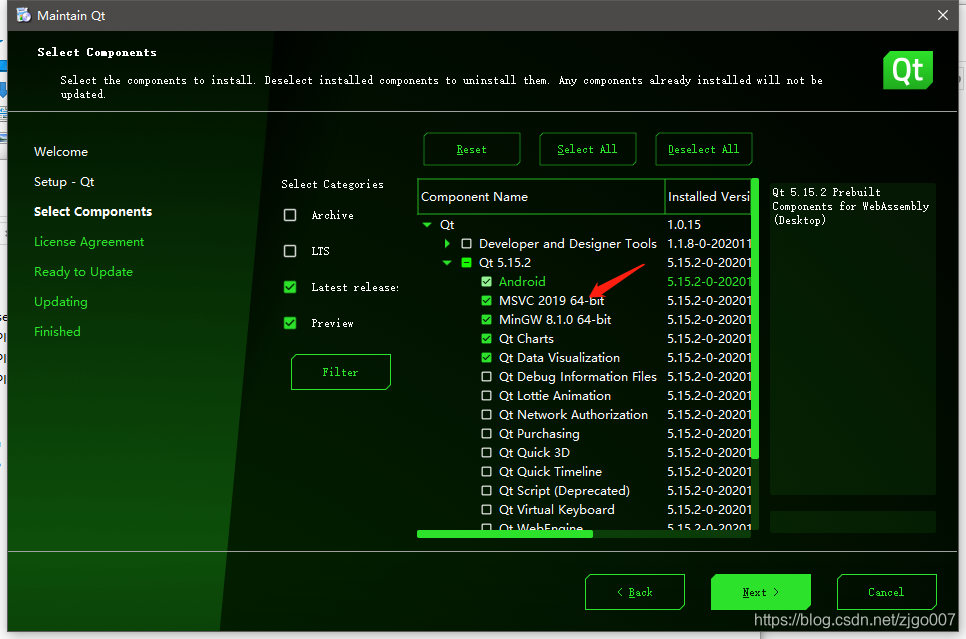This screenshot has height=639, width=966.
Task: Select the Qt Quick 3D row label
Action: pyautogui.click(x=534, y=453)
